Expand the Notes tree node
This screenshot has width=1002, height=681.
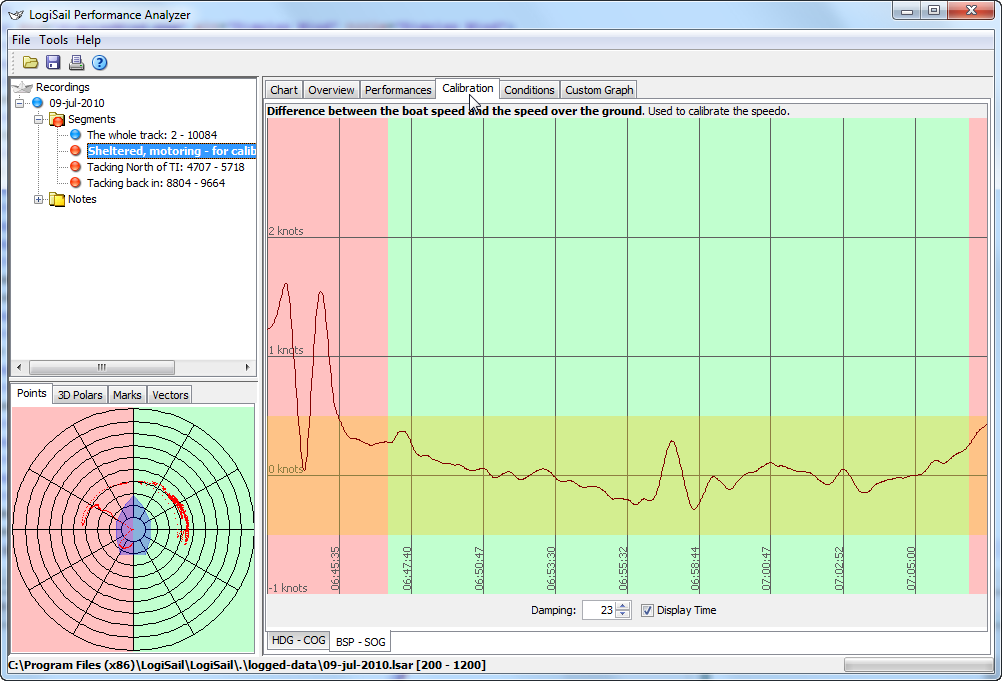40,199
